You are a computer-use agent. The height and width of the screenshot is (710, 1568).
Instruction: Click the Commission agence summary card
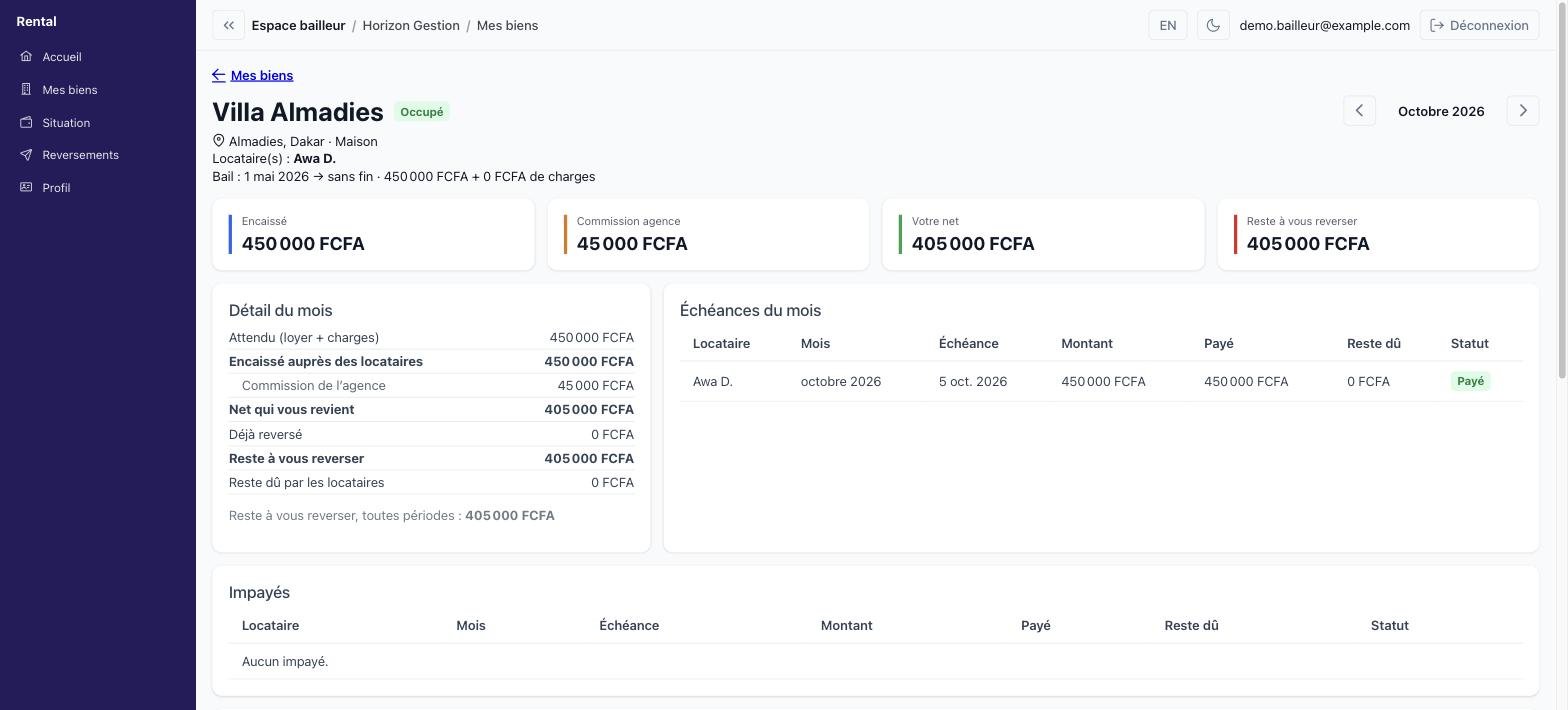pyautogui.click(x=708, y=234)
